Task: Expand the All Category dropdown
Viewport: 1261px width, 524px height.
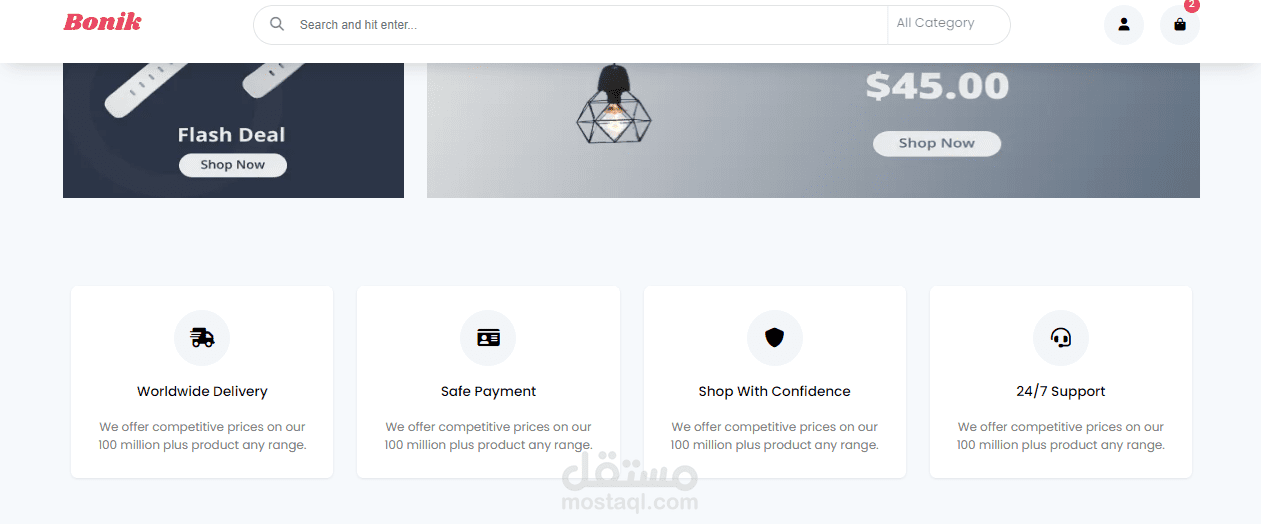Action: point(948,24)
